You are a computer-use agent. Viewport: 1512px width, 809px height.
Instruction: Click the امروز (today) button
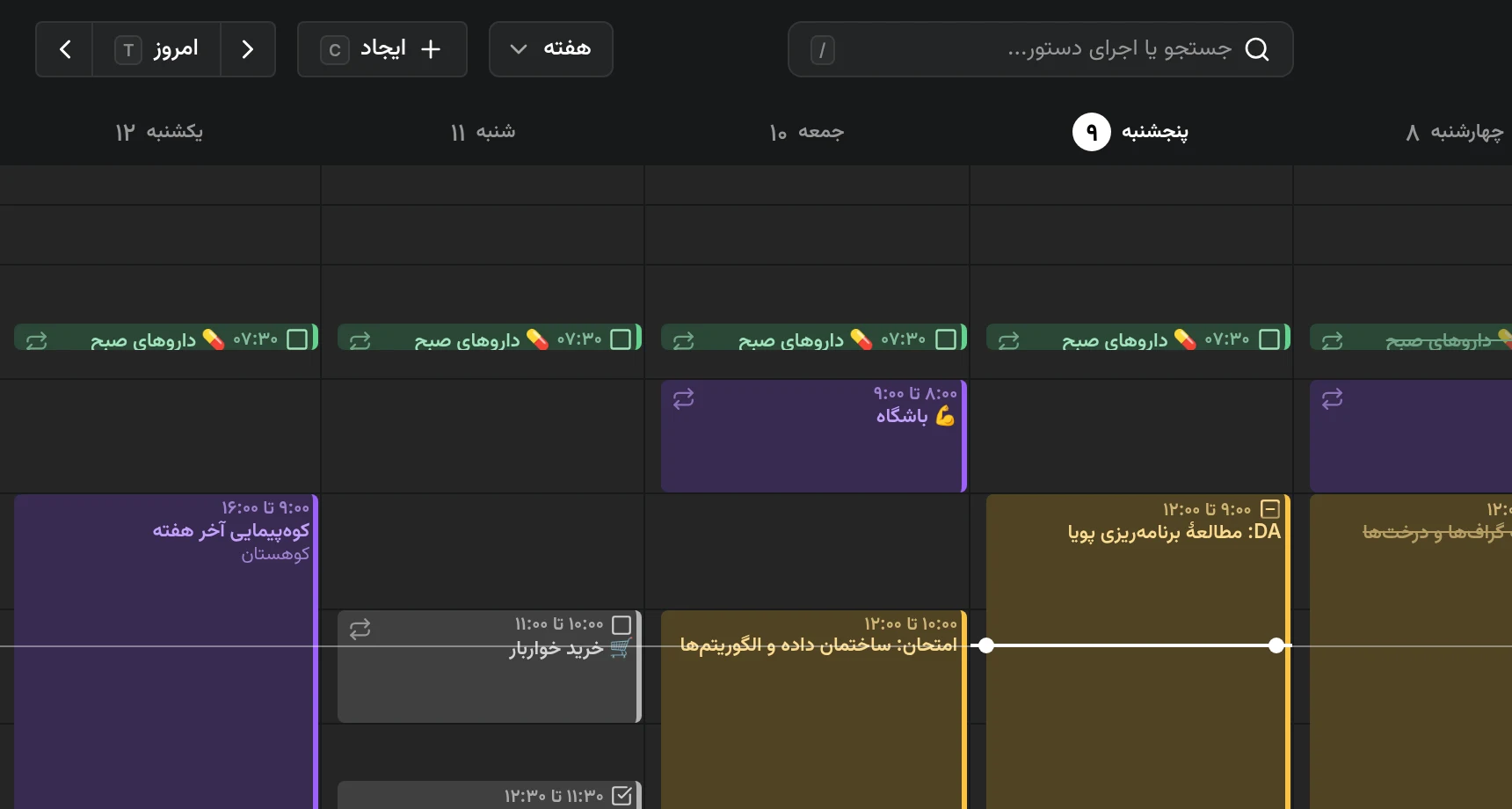[156, 49]
